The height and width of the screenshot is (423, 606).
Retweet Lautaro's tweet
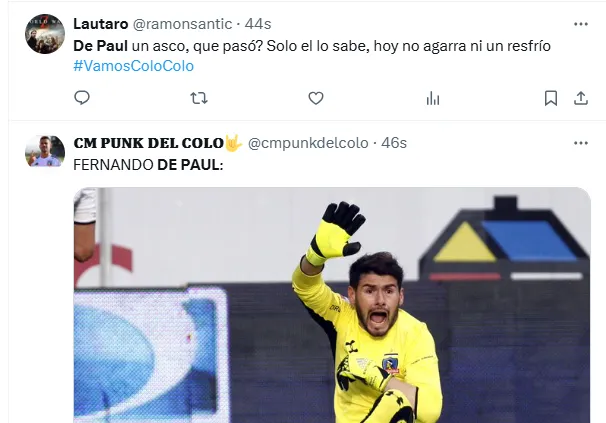pos(199,98)
